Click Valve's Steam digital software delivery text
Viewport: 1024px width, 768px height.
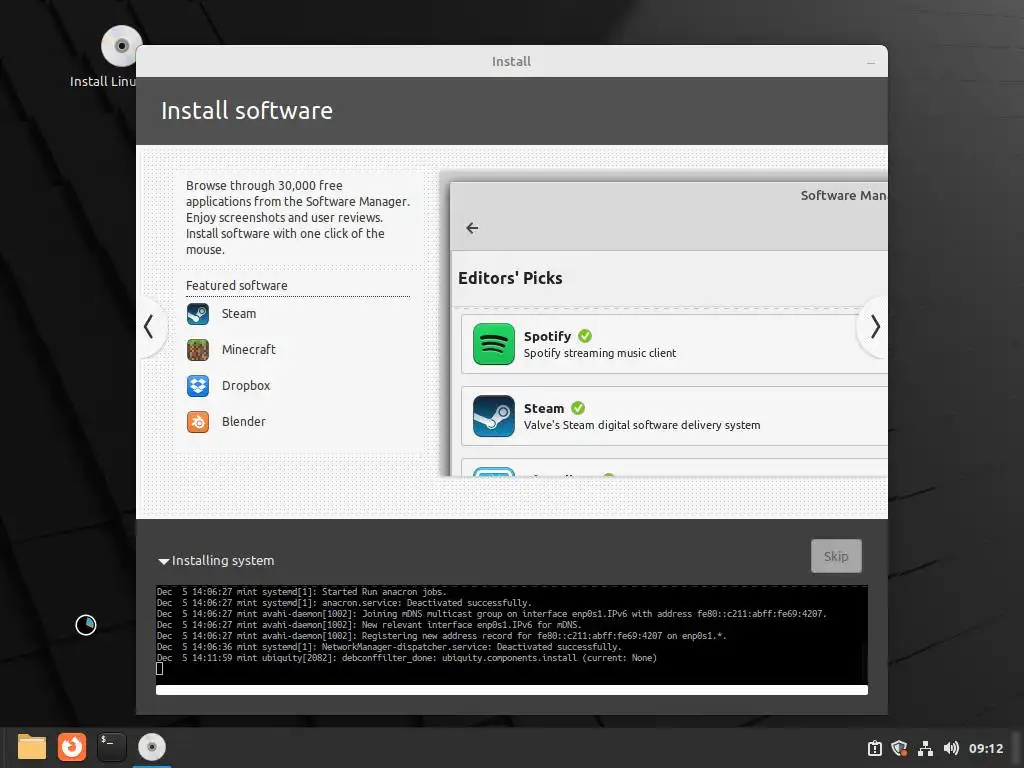[642, 425]
